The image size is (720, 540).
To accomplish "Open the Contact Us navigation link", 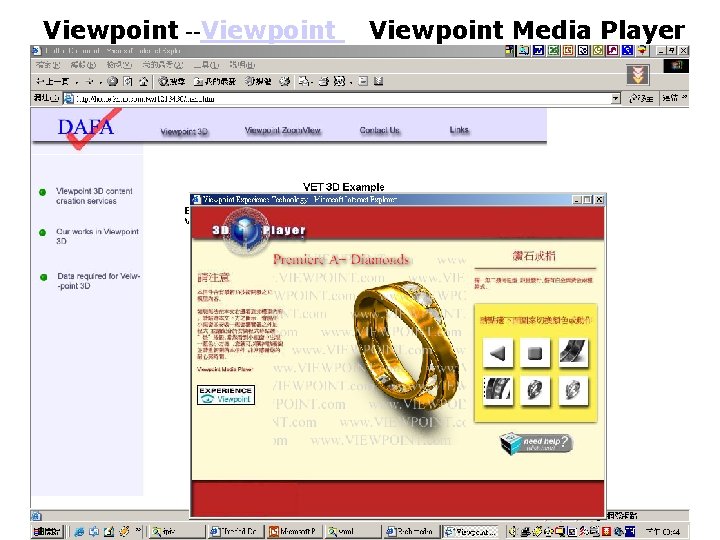I will tap(379, 130).
